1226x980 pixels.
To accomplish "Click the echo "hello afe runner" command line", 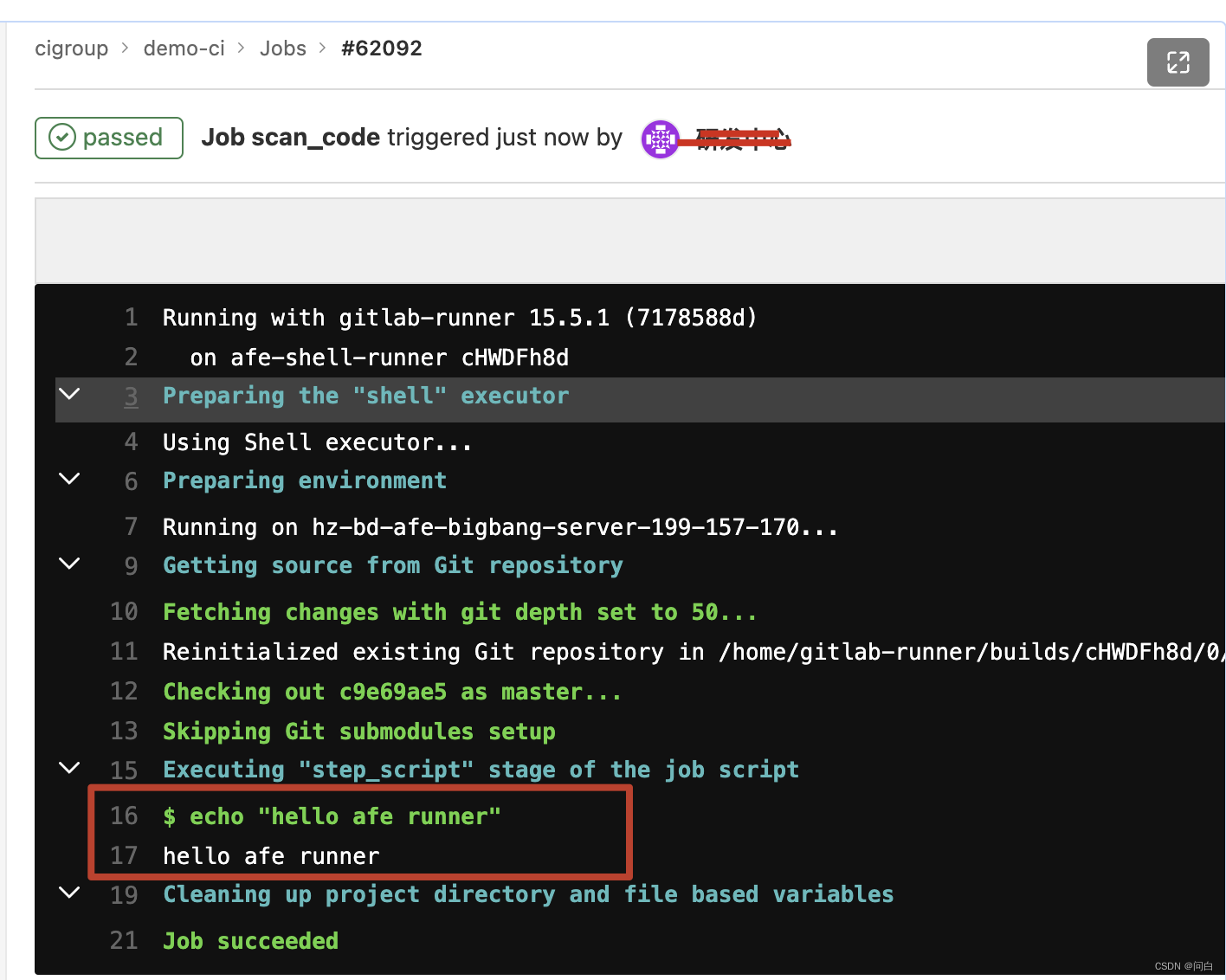I will coord(332,816).
